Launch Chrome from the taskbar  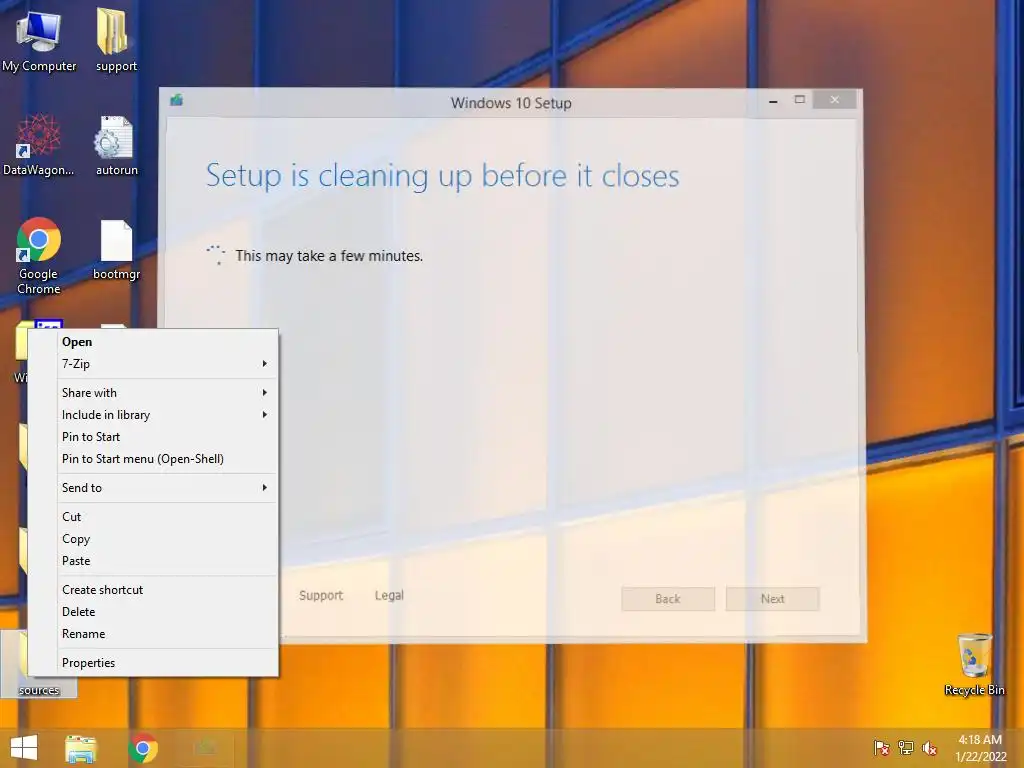[143, 748]
